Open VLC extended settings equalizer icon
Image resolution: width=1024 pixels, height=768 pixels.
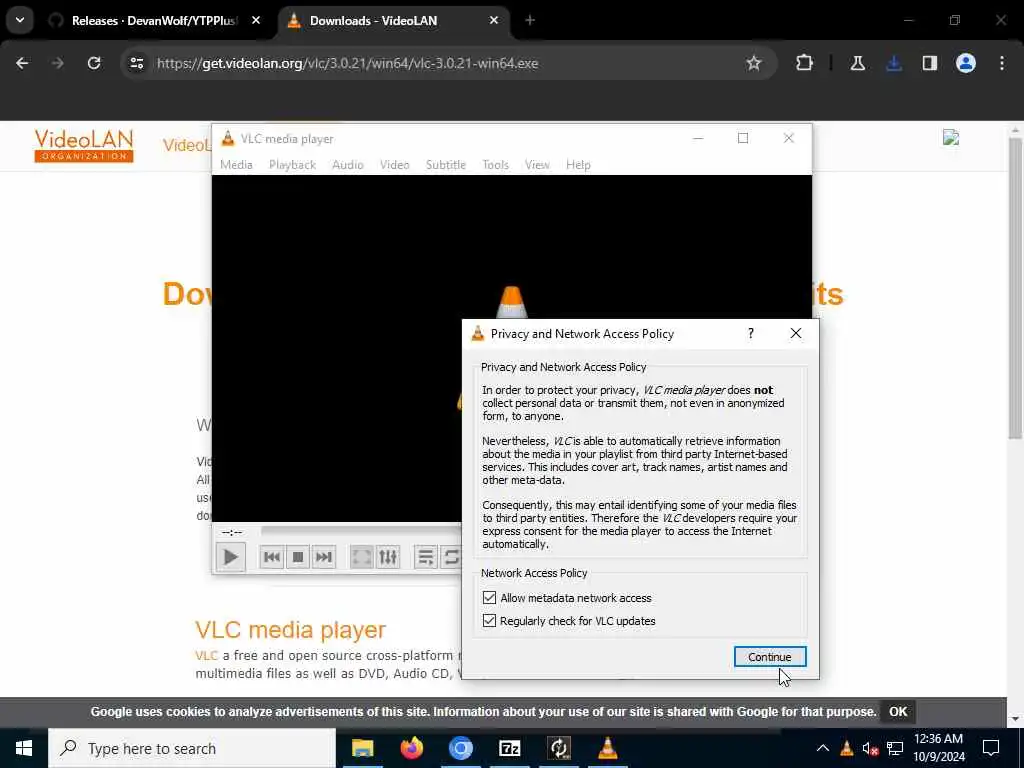click(388, 557)
